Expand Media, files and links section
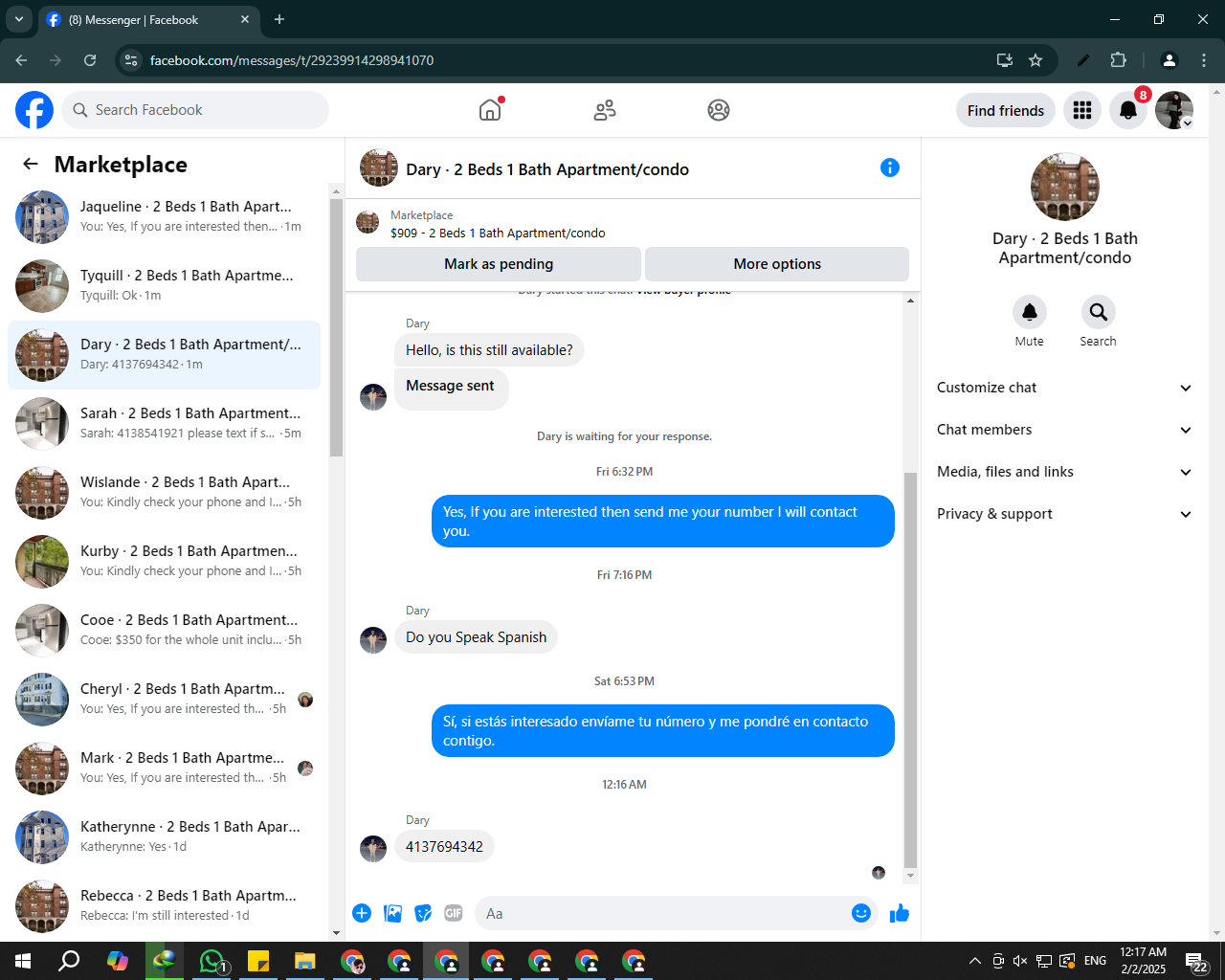The image size is (1225, 980). [x=1064, y=472]
